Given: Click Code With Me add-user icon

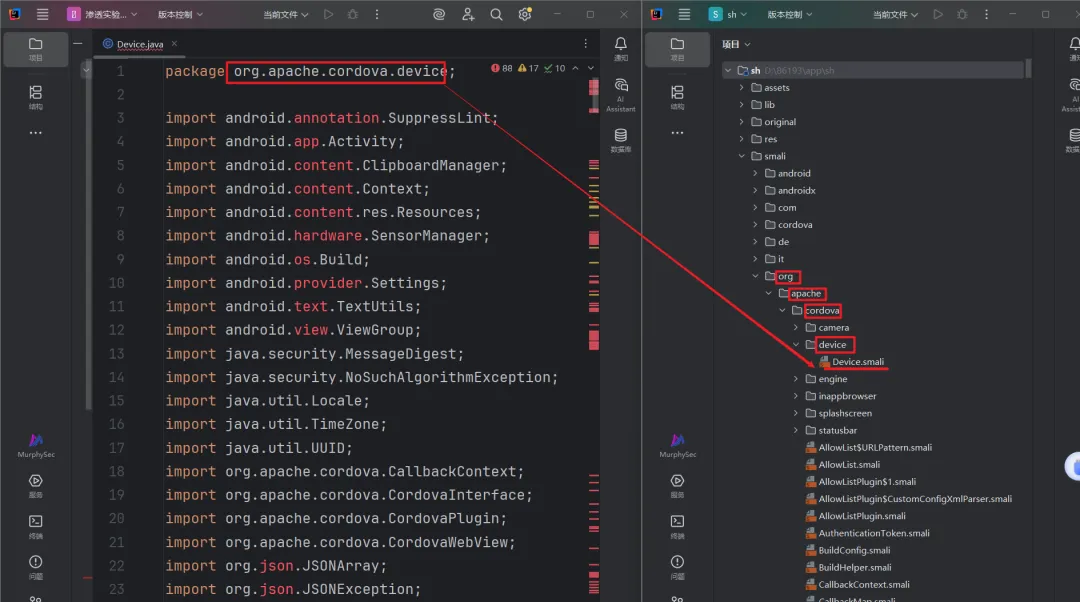Looking at the screenshot, I should click(x=468, y=14).
